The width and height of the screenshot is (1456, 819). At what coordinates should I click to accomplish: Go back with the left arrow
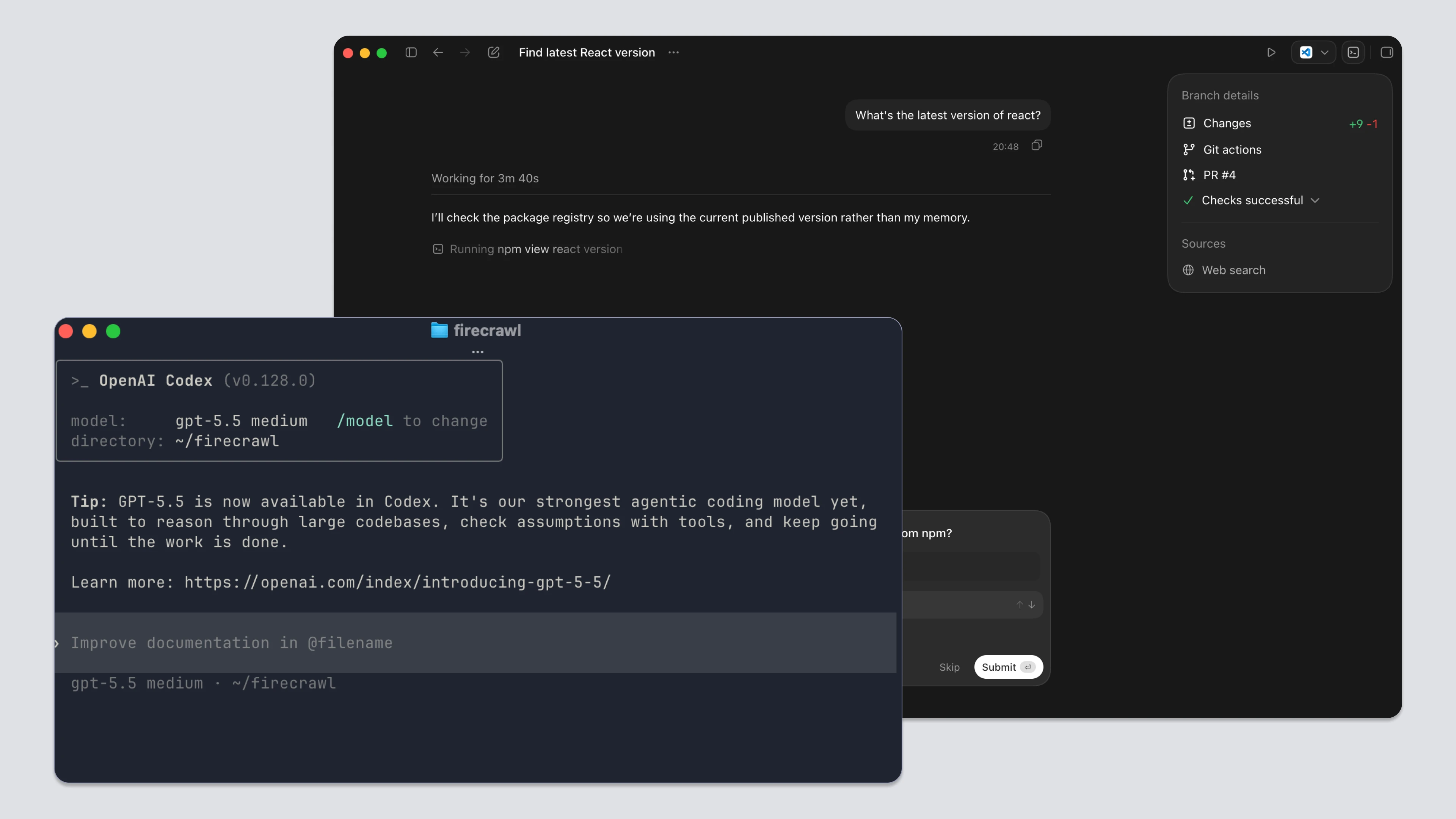pos(438,53)
